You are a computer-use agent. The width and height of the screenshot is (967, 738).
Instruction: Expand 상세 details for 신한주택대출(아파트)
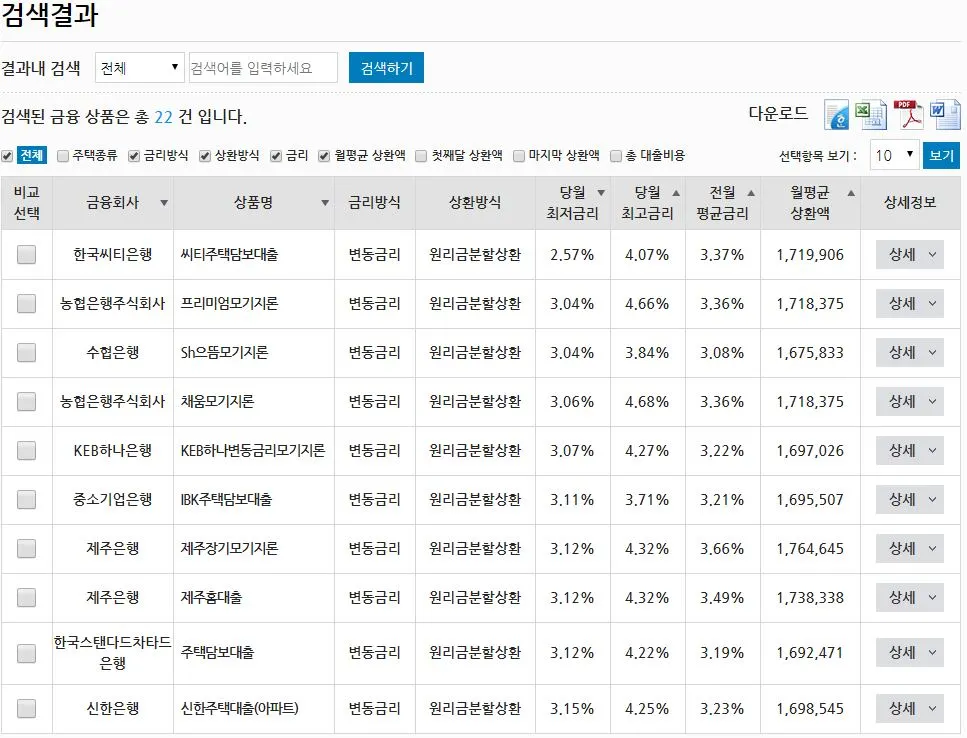click(x=908, y=708)
